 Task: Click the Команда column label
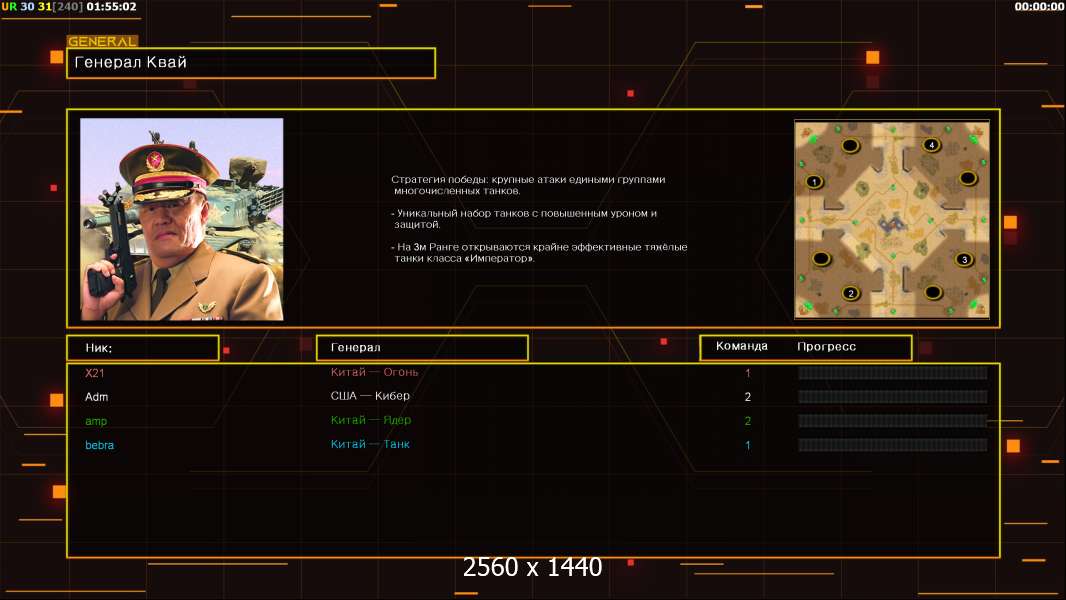(742, 347)
